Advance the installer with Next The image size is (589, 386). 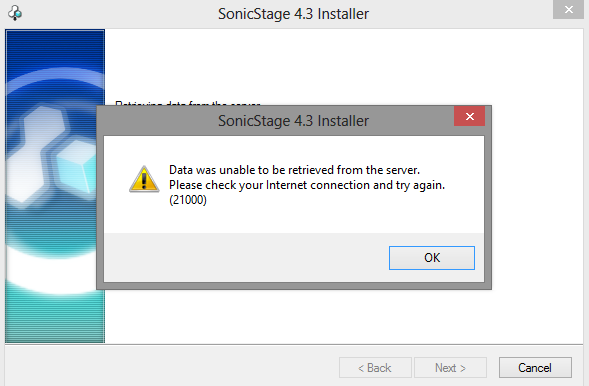tap(450, 368)
